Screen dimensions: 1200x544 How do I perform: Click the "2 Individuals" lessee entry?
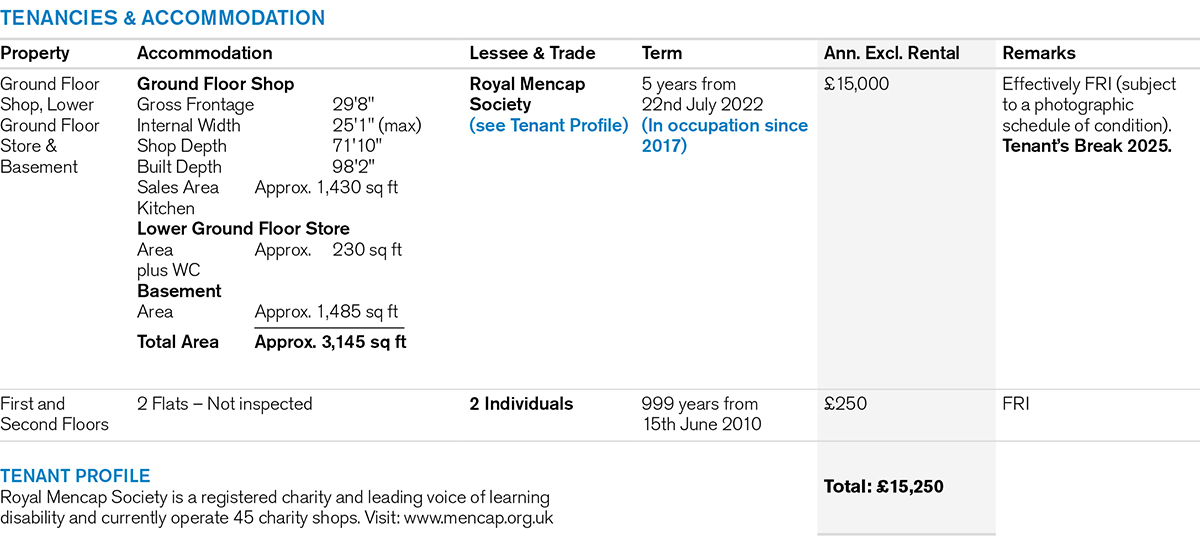[521, 404]
